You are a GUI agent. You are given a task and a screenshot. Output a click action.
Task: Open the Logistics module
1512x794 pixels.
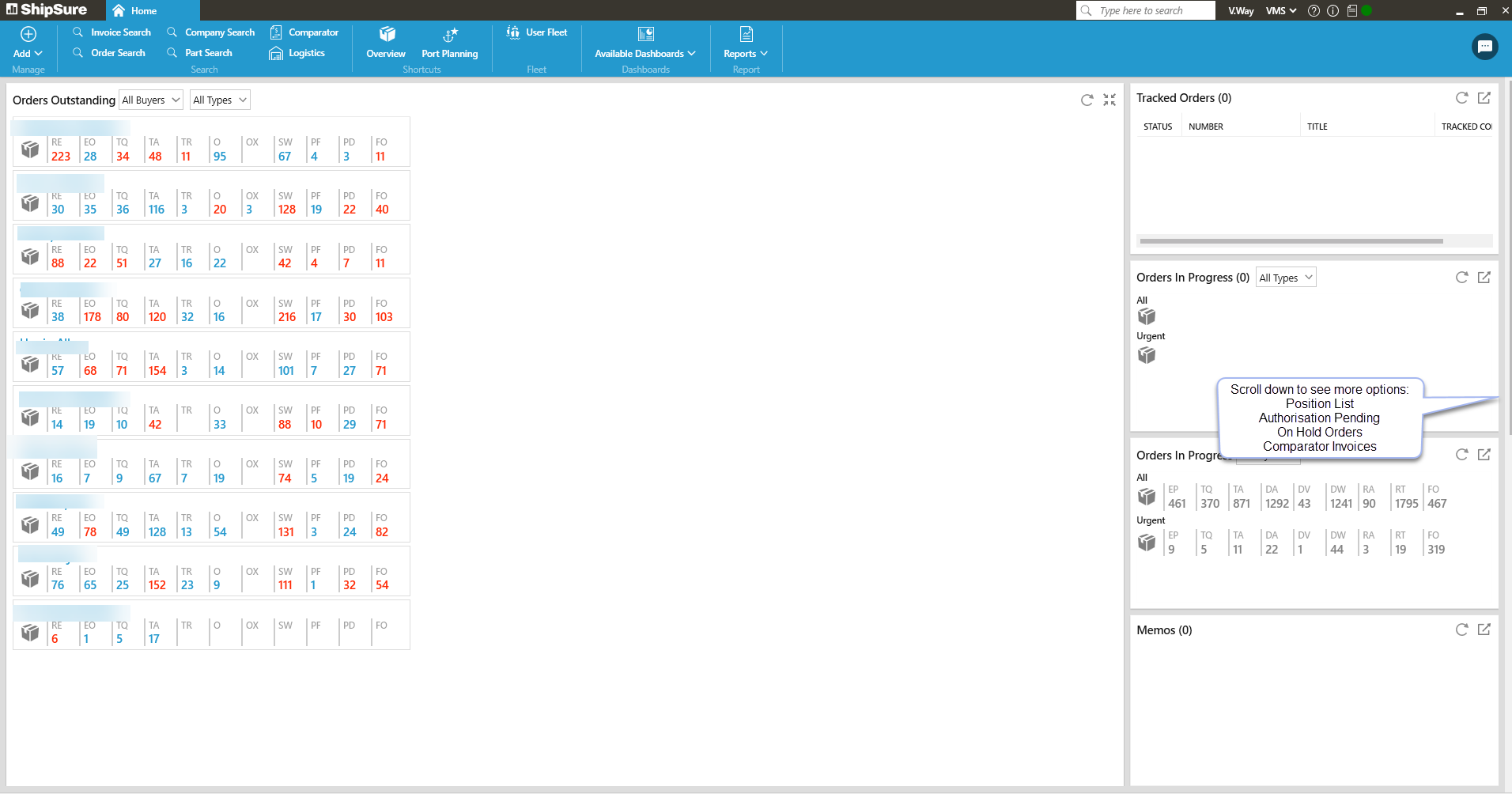(x=297, y=53)
